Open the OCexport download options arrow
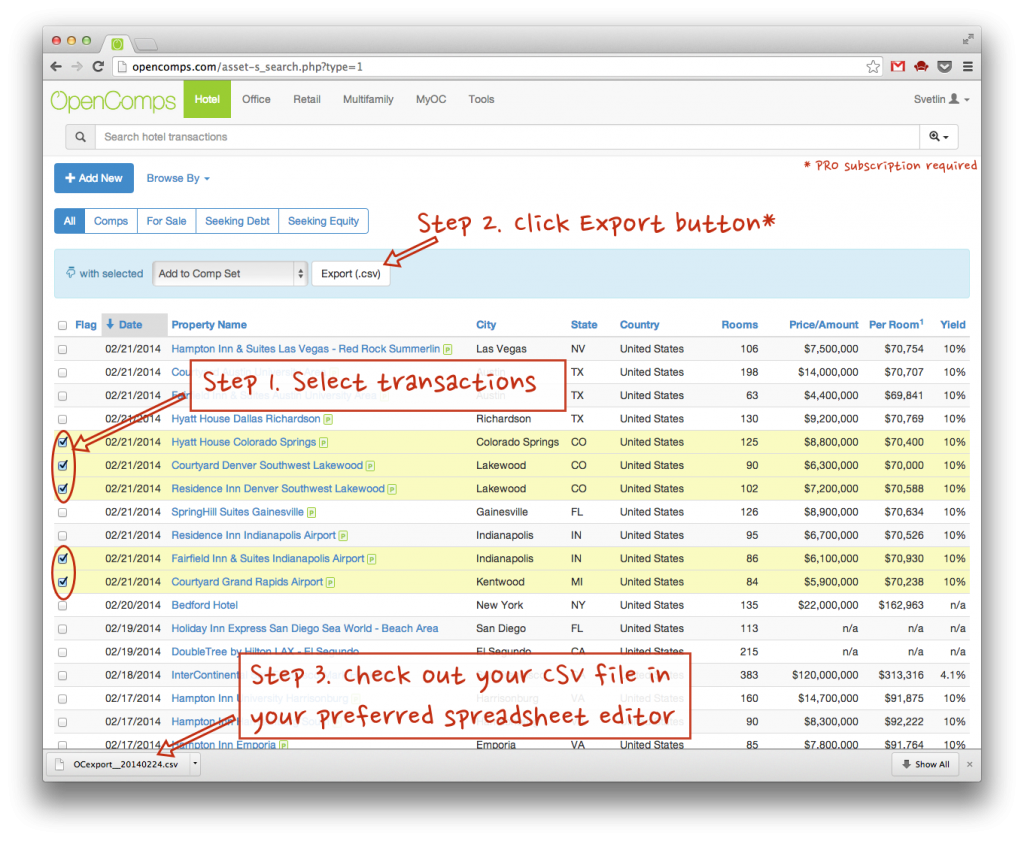Screen dimensions: 1024x841 (x=195, y=764)
